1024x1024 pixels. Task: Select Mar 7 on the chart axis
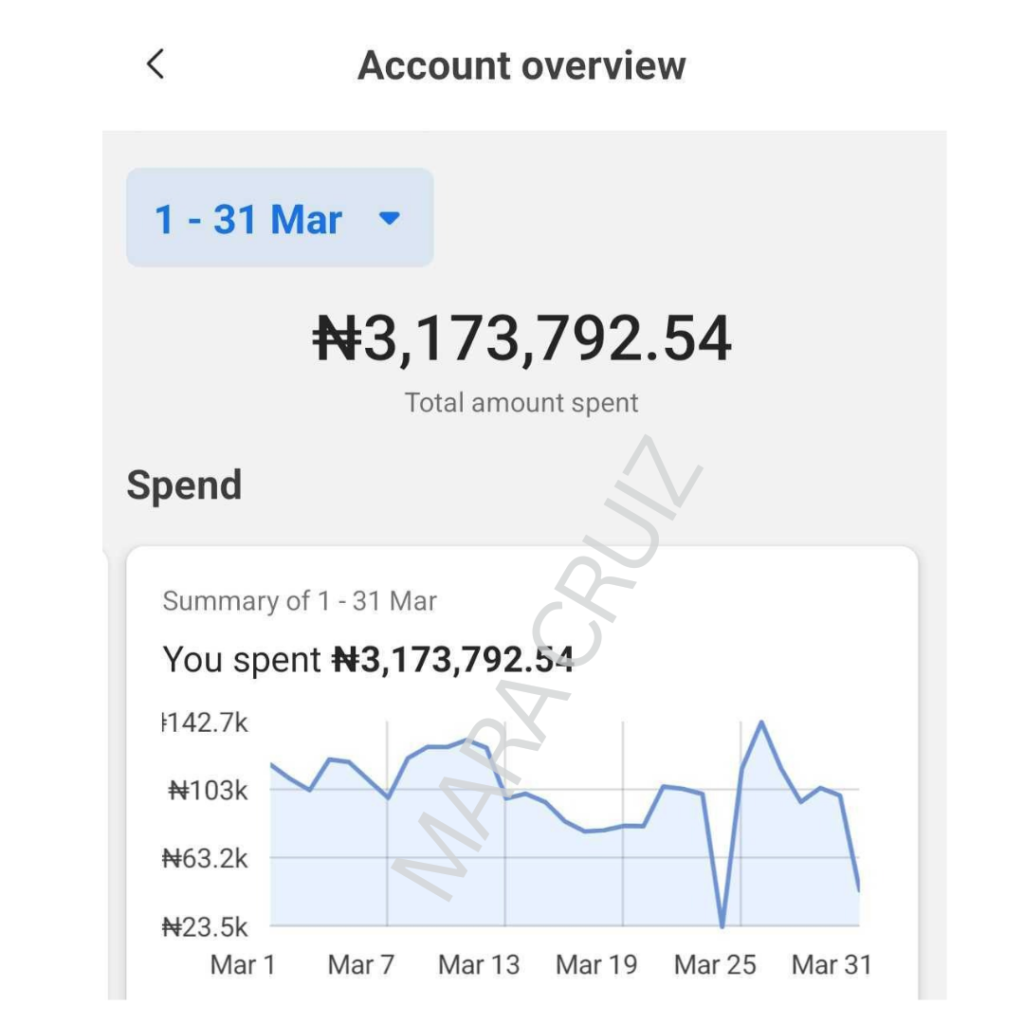(x=361, y=965)
